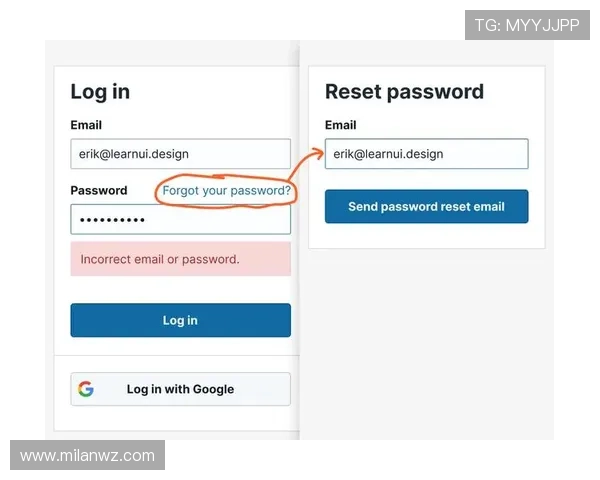Click the Google G logo icon
The width and height of the screenshot is (600, 480).
click(86, 389)
